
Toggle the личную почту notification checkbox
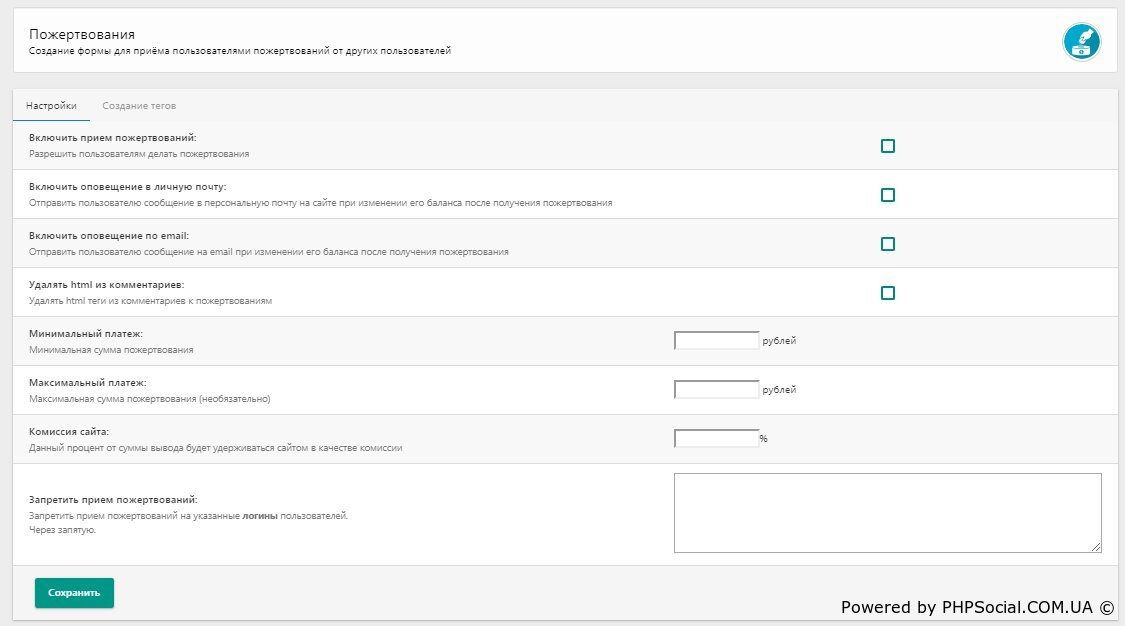tap(887, 195)
